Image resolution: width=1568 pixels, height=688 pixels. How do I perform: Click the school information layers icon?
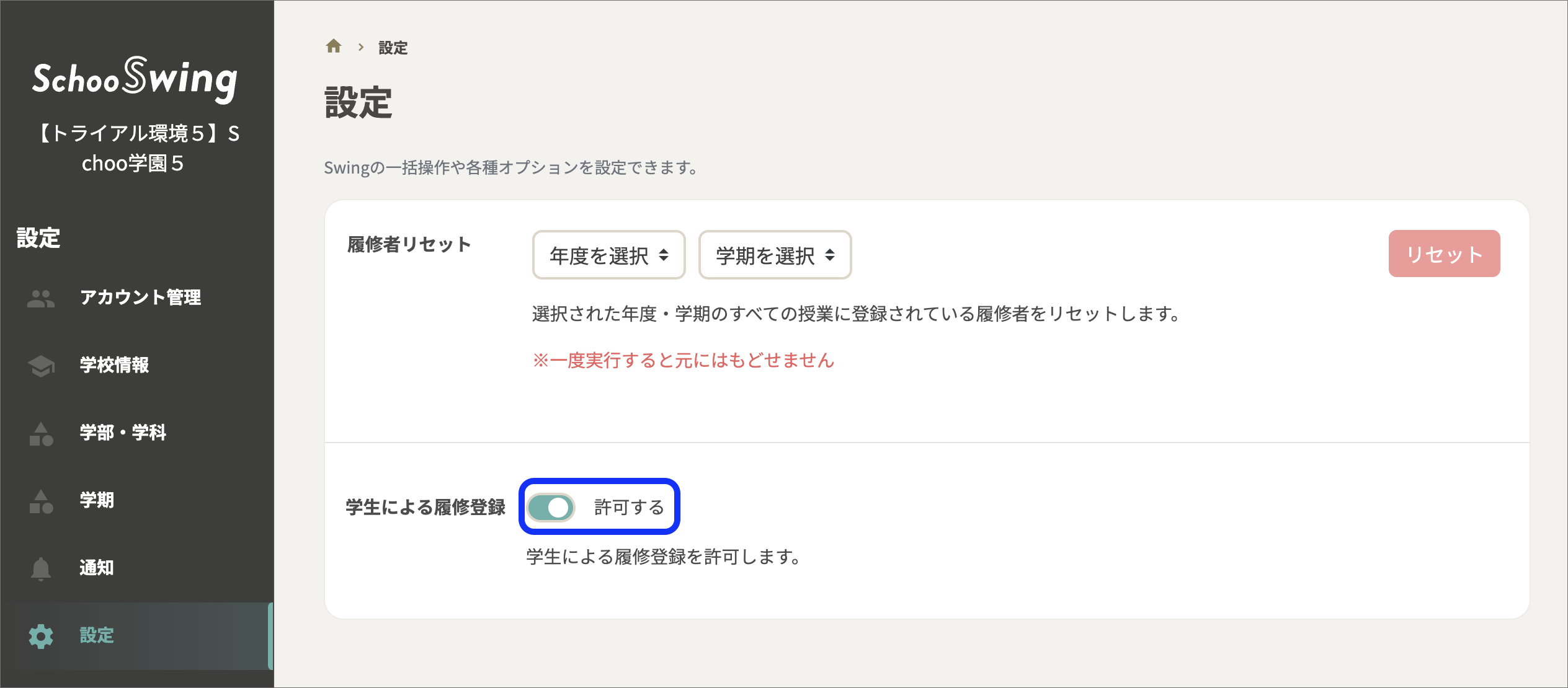(x=40, y=366)
